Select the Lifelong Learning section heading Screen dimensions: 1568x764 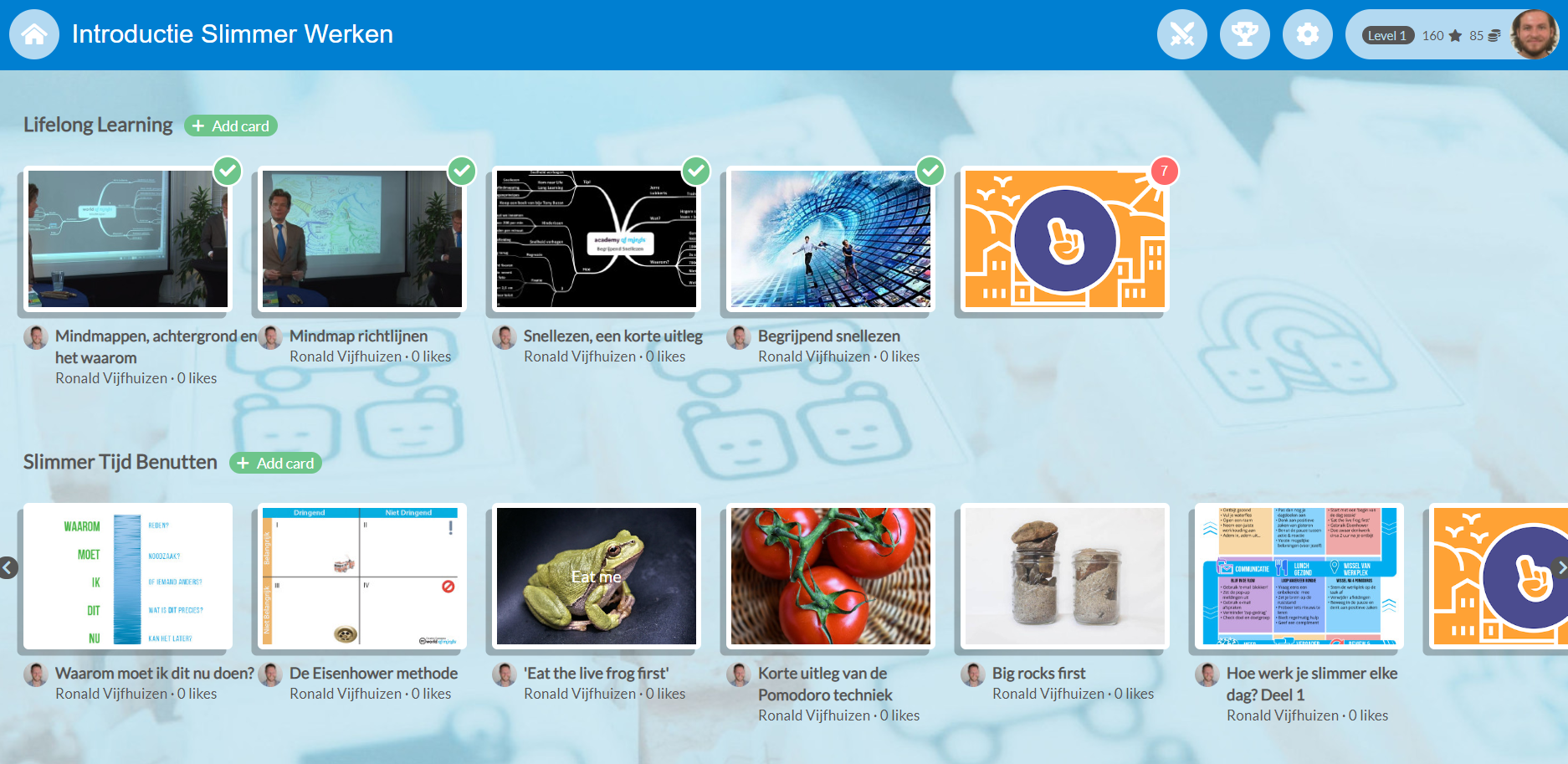(x=98, y=125)
